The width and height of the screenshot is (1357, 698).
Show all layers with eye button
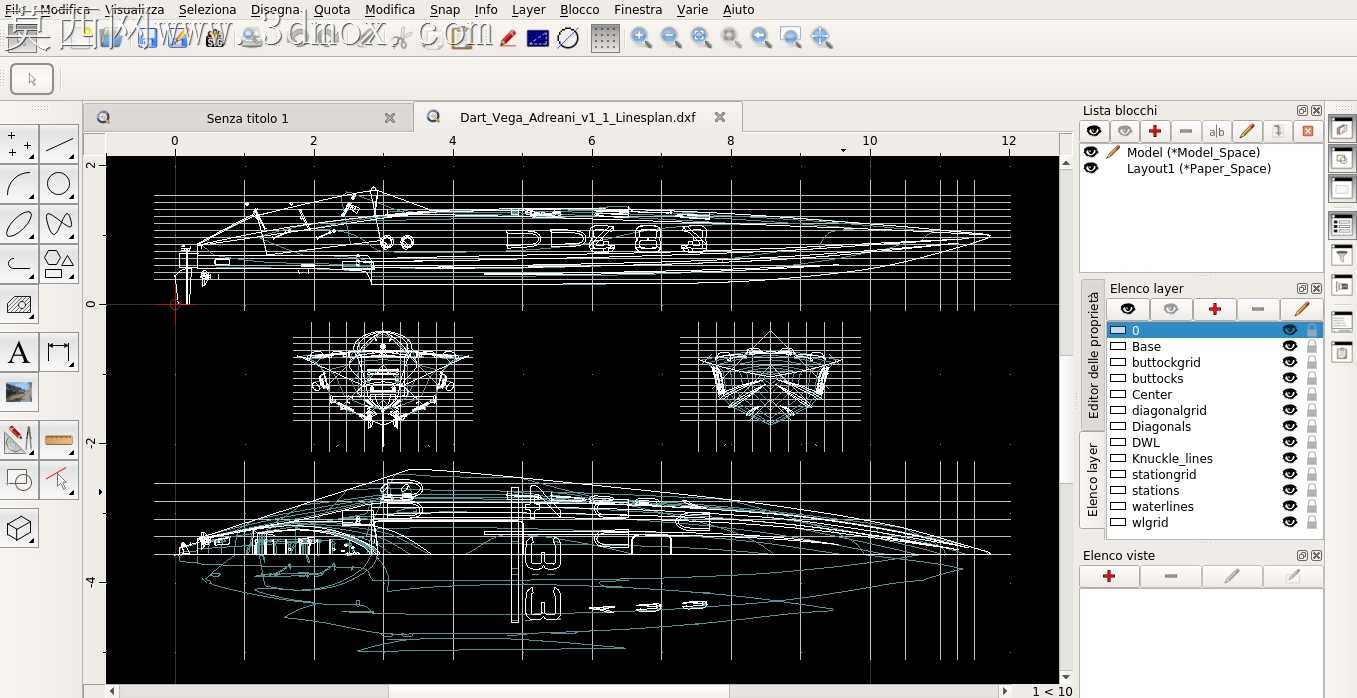coord(1128,309)
